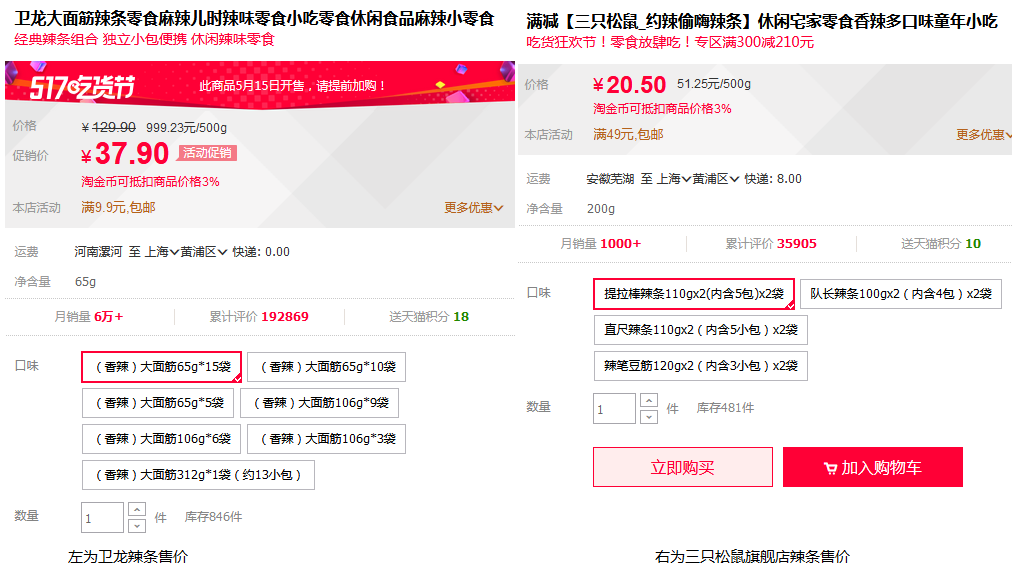Increase quantity in right Three Squirrels listing
1012x579 pixels.
click(649, 400)
